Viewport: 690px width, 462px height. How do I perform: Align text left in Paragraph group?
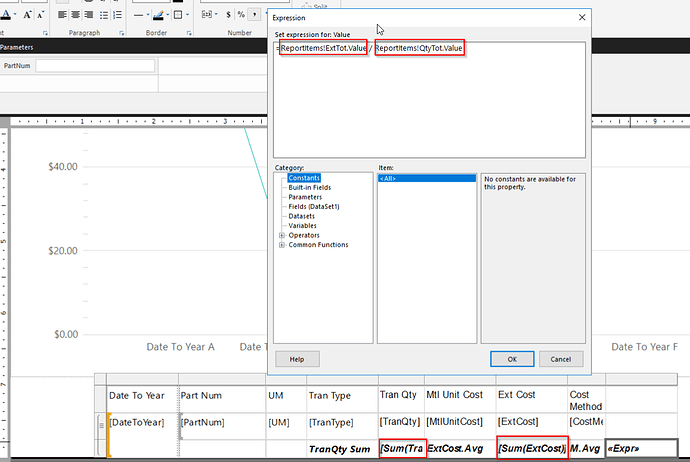[x=62, y=15]
